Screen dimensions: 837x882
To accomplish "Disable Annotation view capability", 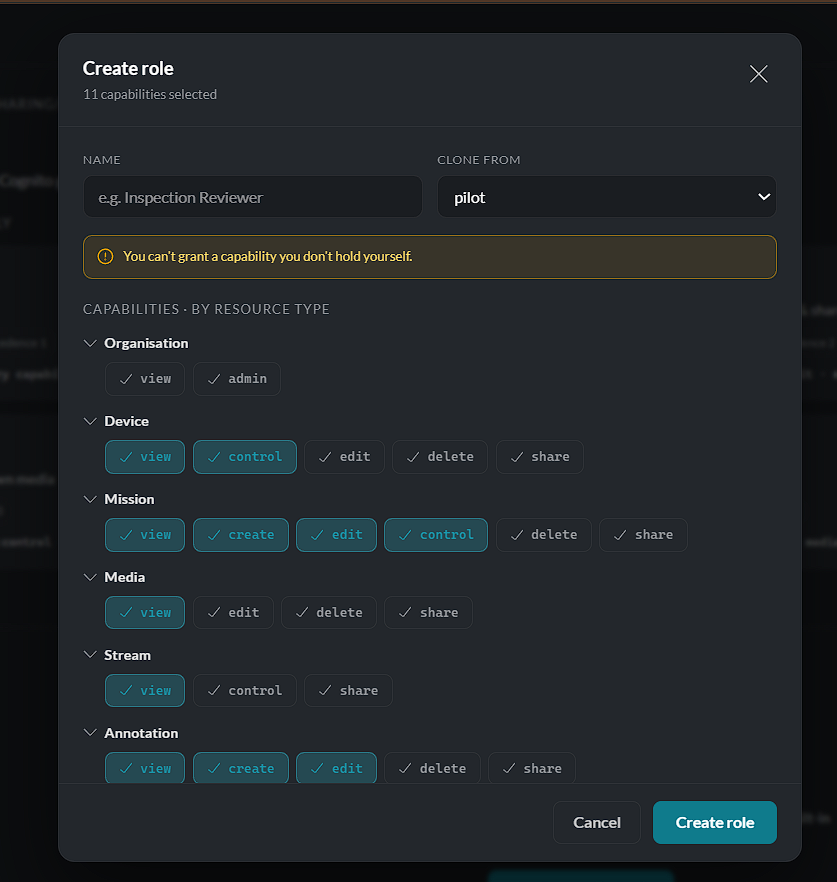I will (145, 768).
